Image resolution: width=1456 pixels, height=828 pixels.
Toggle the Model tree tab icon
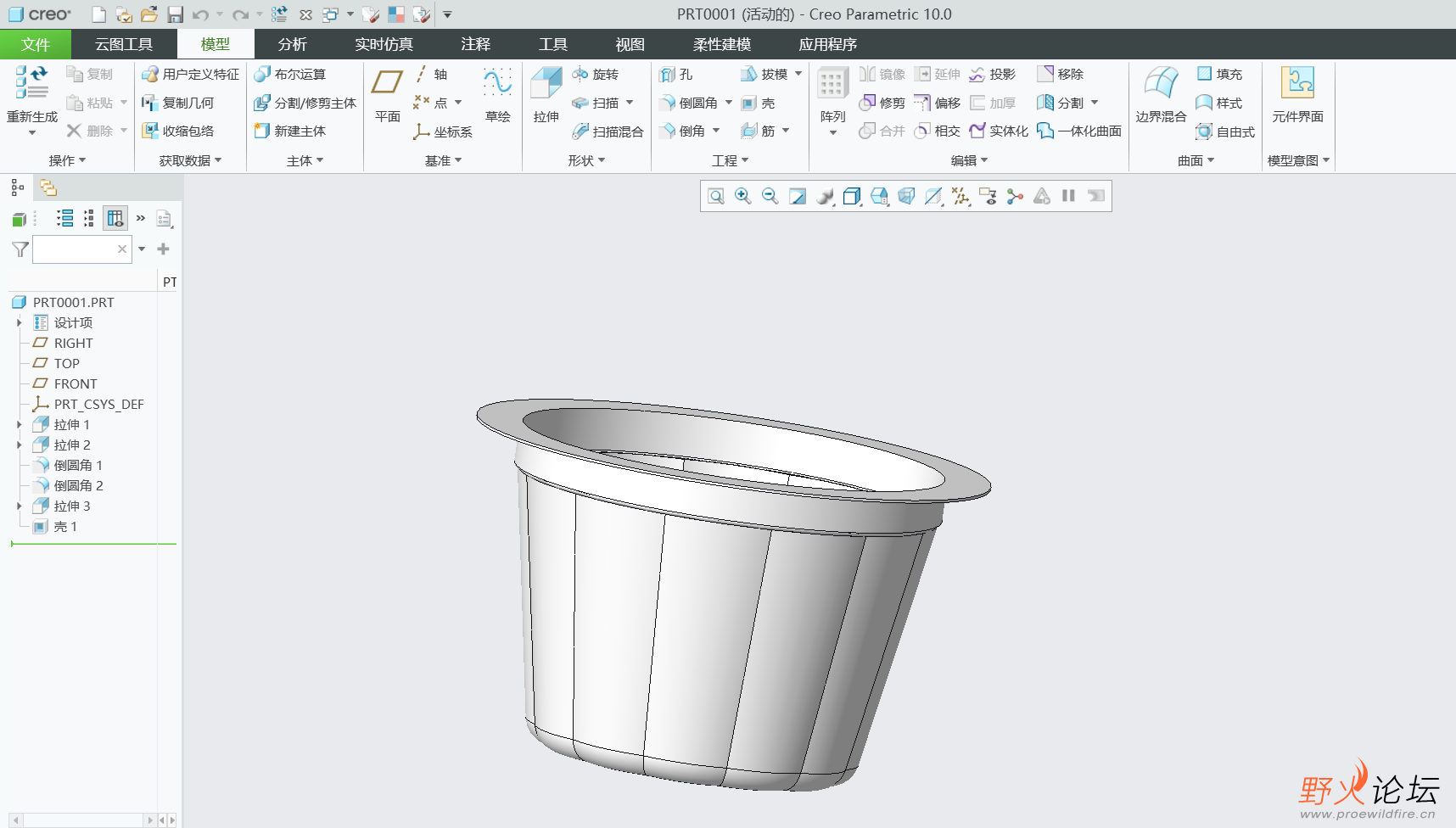(17, 187)
